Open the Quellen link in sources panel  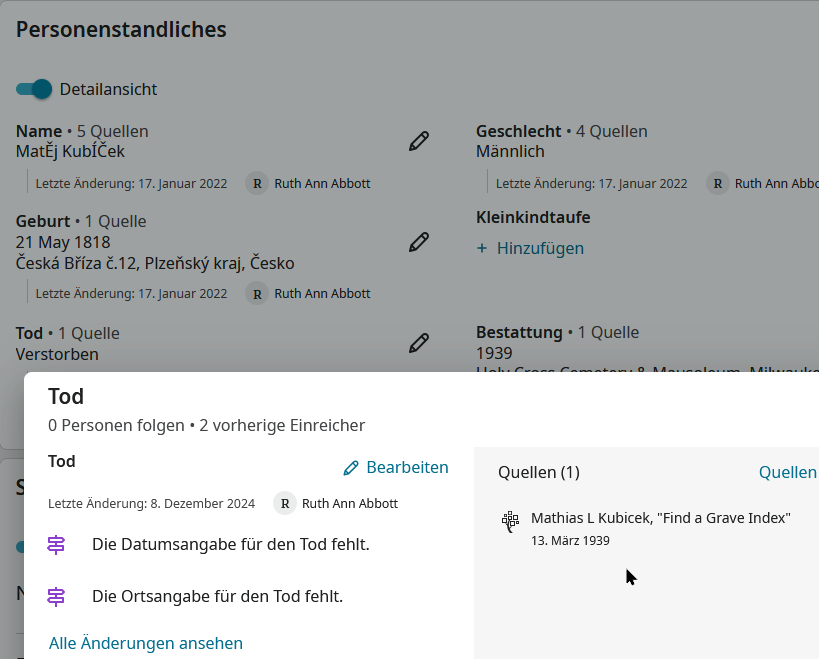787,472
